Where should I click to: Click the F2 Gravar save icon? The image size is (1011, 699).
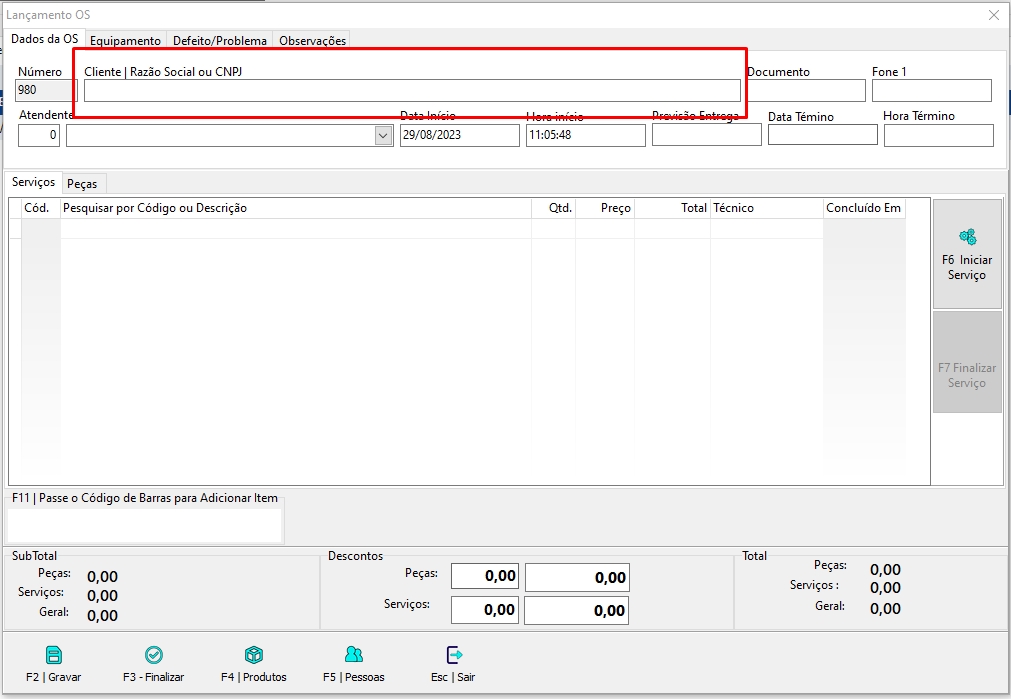54,655
